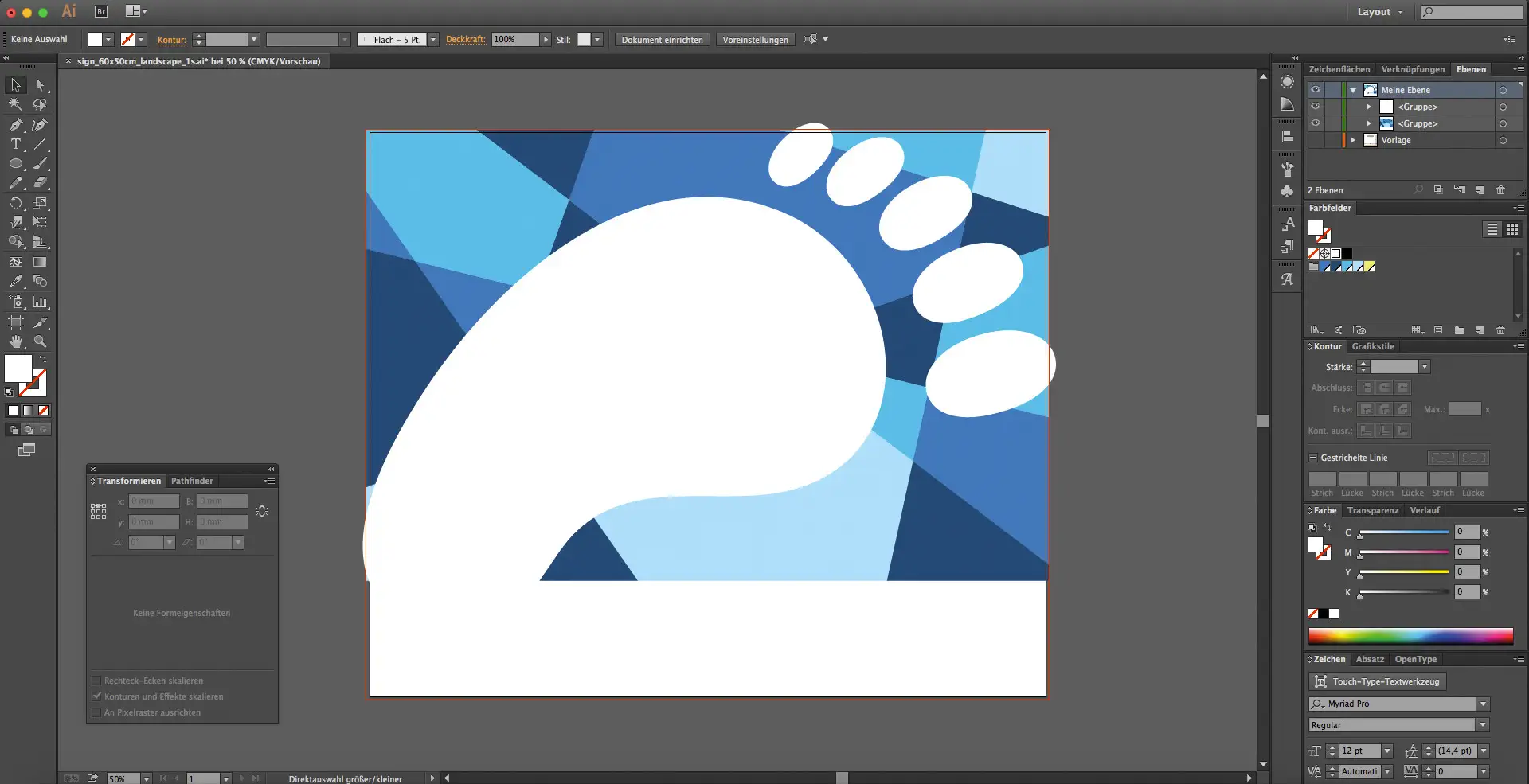This screenshot has height=784, width=1529.
Task: Pick the Zoom tool in toolbar
Action: click(40, 341)
